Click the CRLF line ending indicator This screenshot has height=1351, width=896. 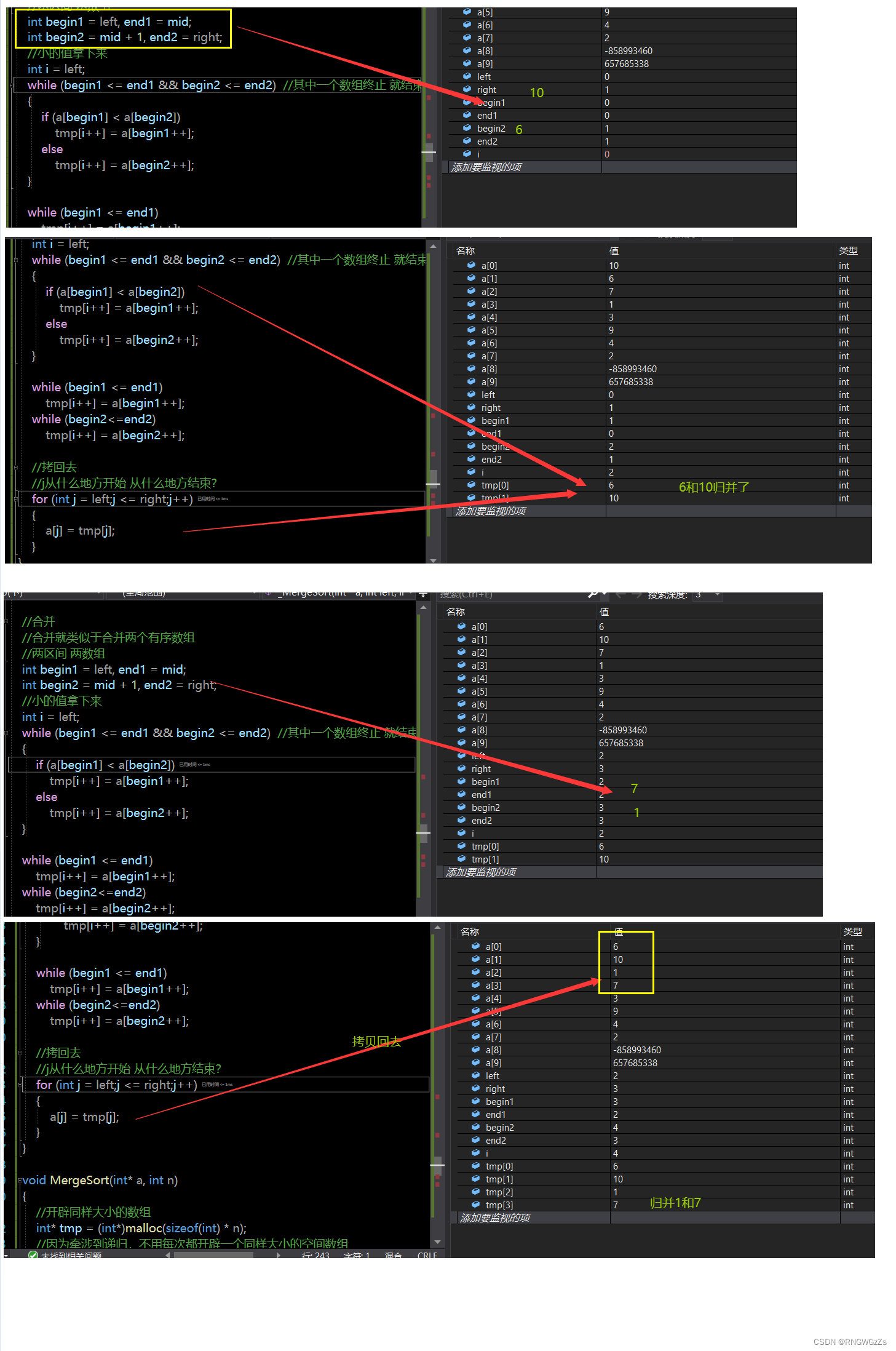pyautogui.click(x=427, y=1255)
